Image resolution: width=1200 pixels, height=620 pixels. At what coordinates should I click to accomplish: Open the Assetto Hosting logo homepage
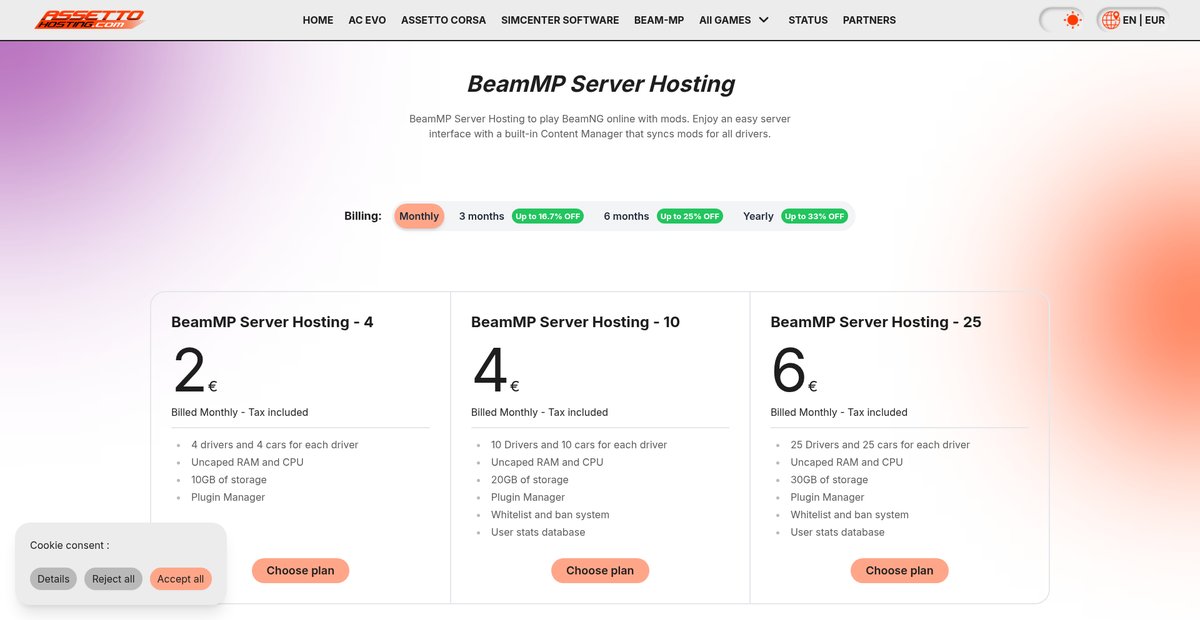click(x=89, y=19)
